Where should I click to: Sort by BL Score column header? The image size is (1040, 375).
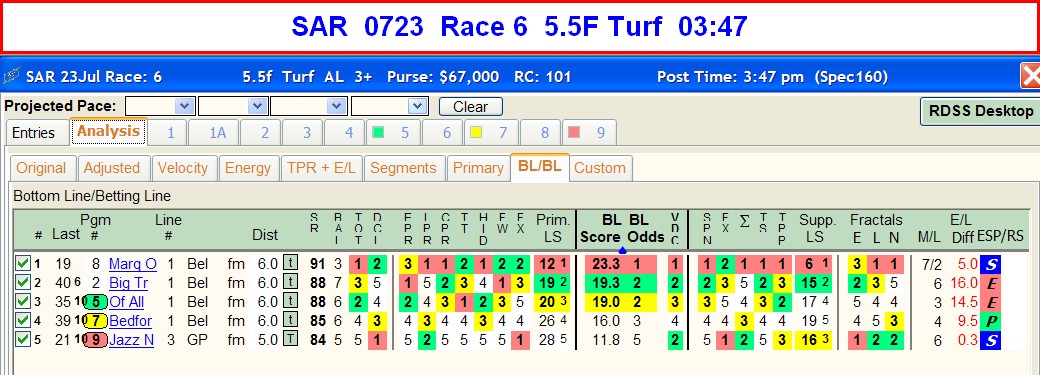[600, 228]
